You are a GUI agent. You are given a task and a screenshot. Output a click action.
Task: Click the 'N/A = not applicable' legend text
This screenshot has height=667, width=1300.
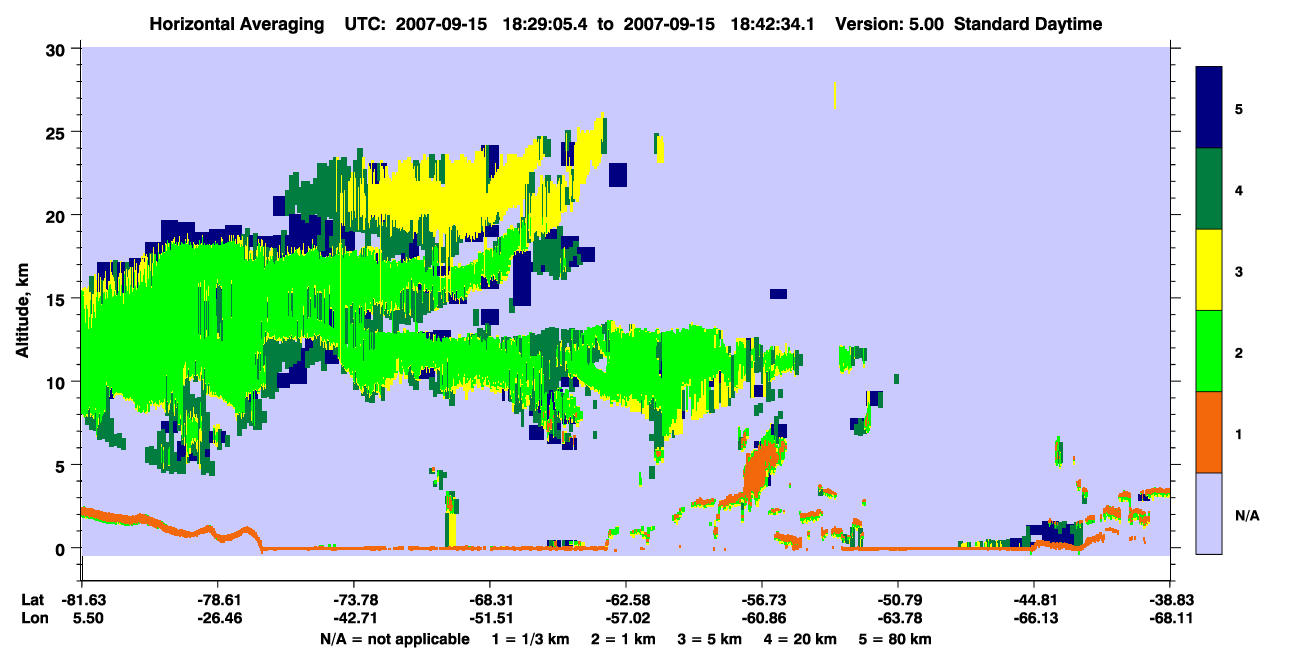(394, 639)
